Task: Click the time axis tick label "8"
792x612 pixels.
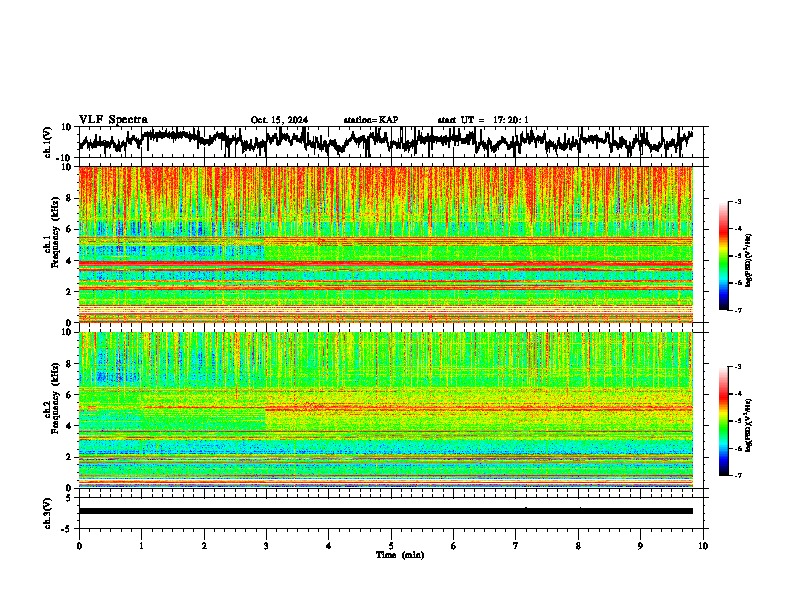Action: pos(578,546)
